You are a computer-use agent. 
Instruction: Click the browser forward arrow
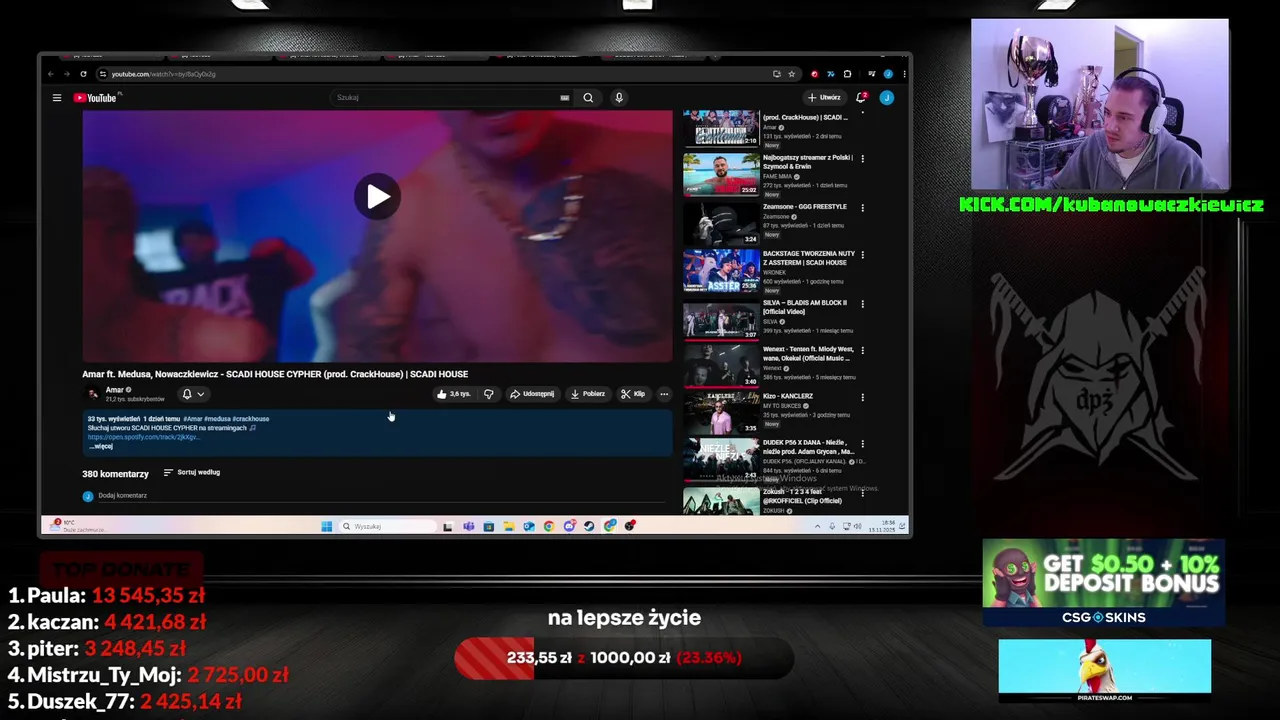[x=67, y=74]
